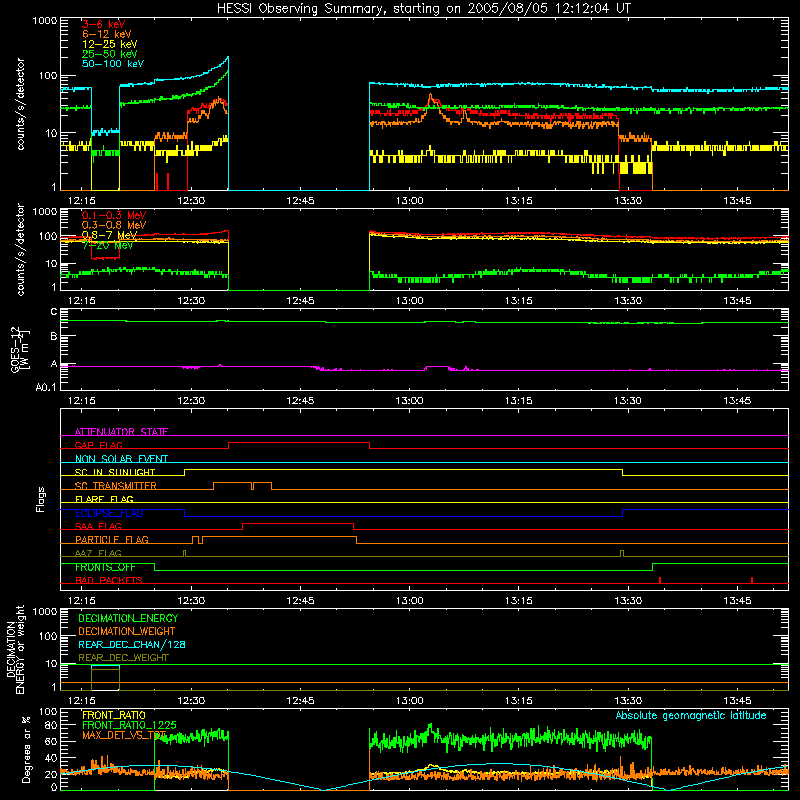Select the SC_TRANSMITTER flag label
This screenshot has width=800, height=800.
[115, 486]
